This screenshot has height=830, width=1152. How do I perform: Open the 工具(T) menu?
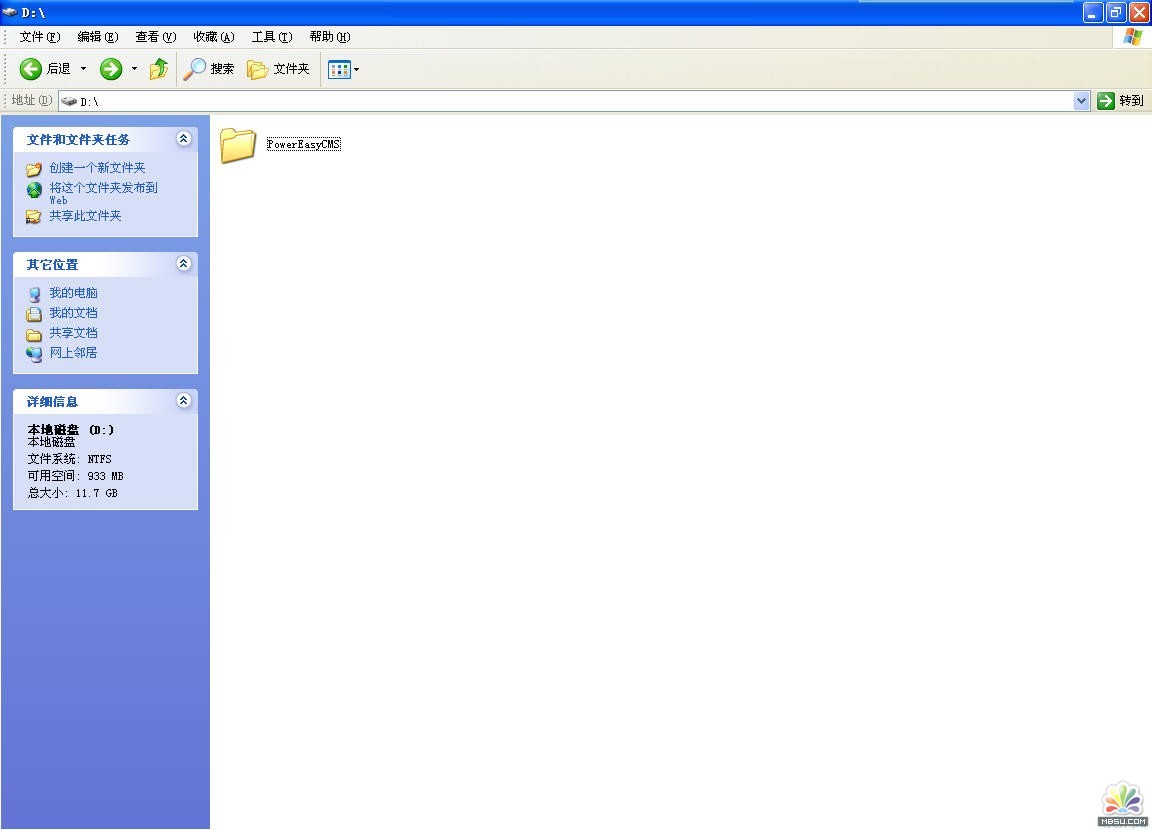(271, 37)
